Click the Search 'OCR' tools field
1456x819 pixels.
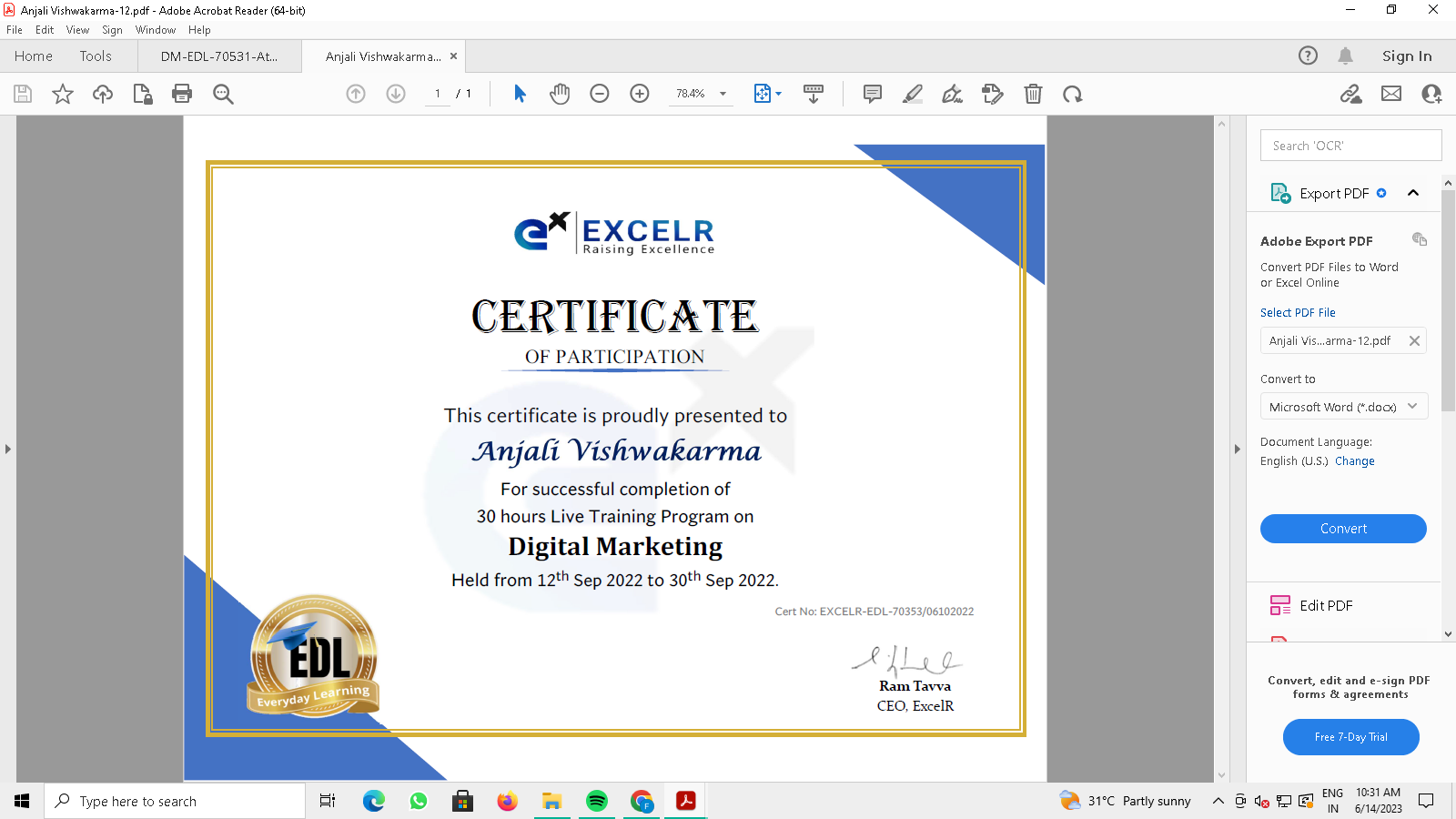pos(1350,146)
